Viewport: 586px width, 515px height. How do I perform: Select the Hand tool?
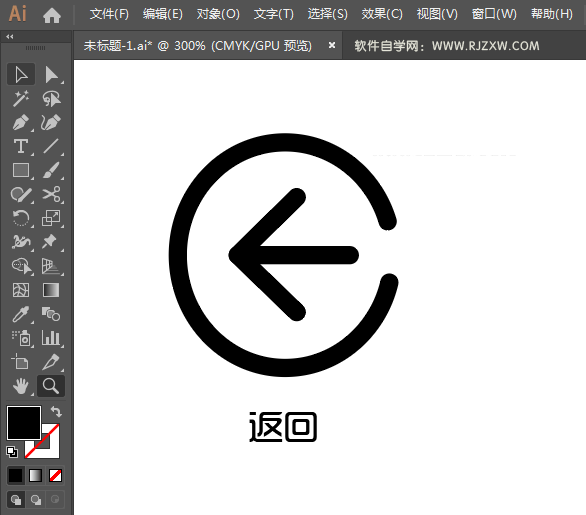click(21, 386)
